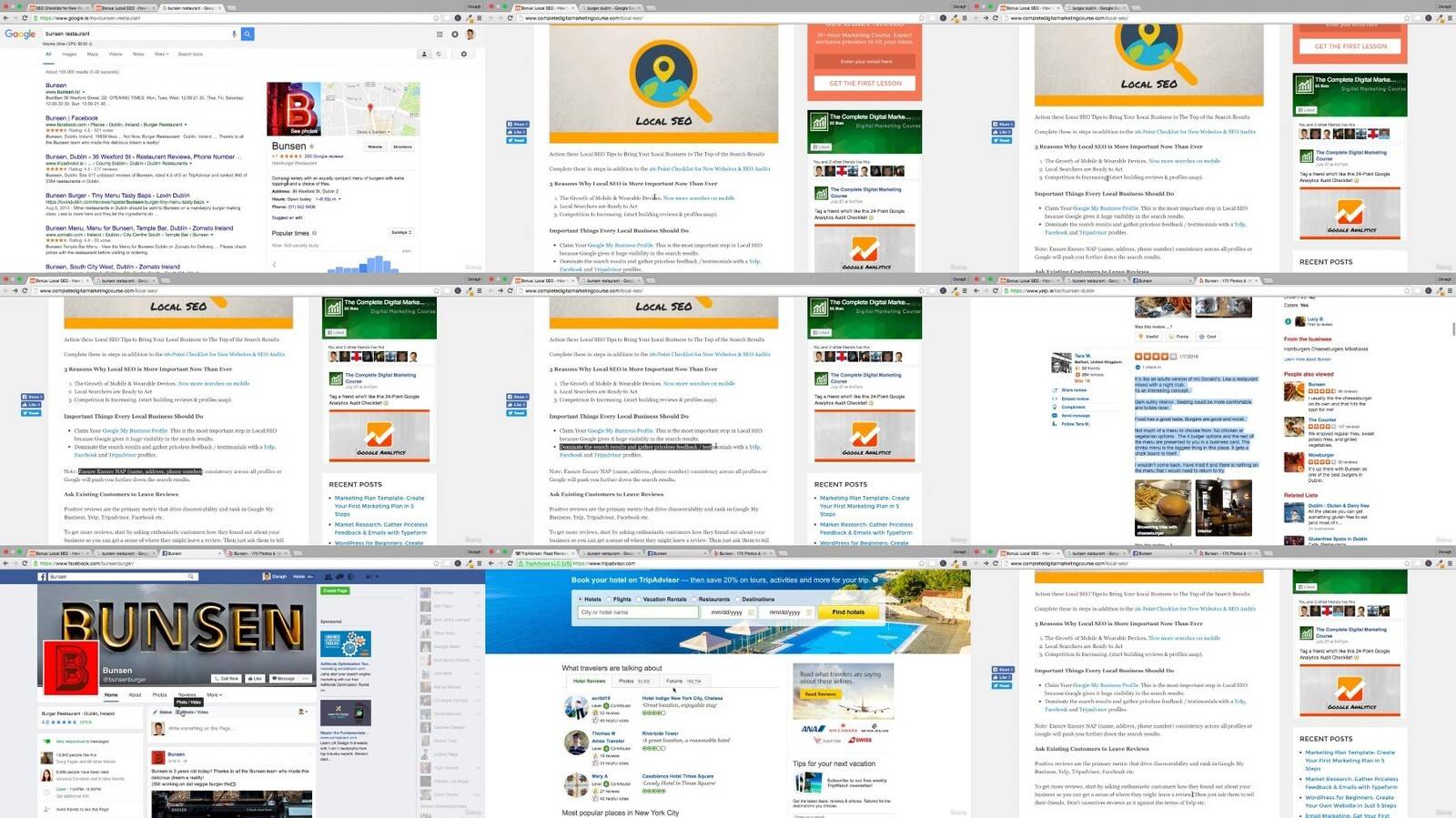Screen dimensions: 1456x818
Task: Click Suggest an edit in Bunsen panel
Action: coord(287,217)
